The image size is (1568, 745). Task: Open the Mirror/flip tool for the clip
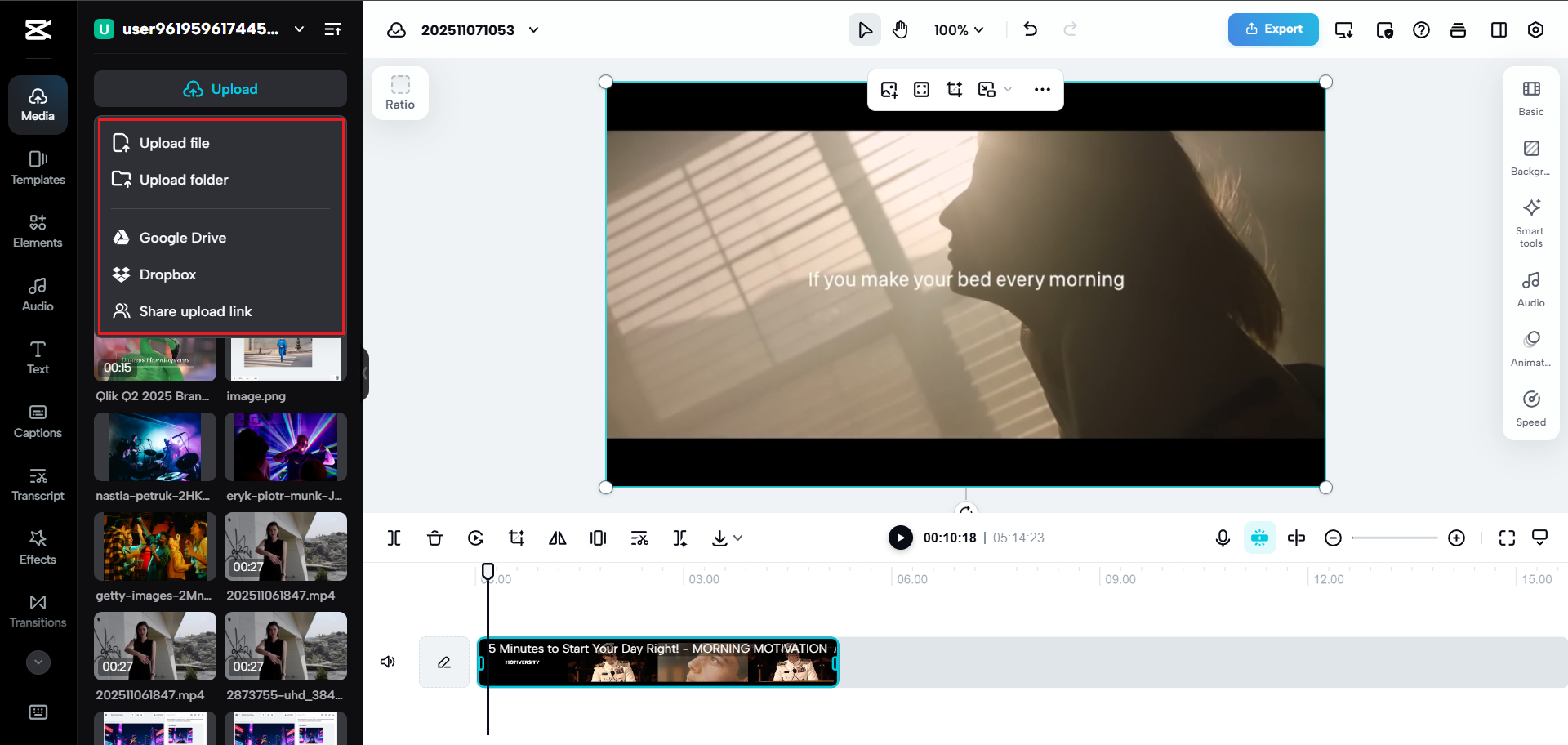pos(558,538)
